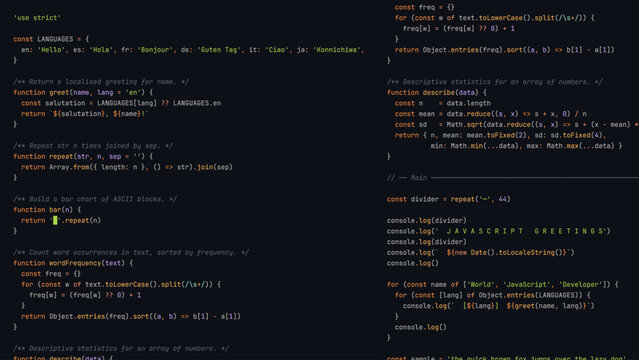Click the 'console.log(` [${lang}]' line
639x360 pixels.
(499, 306)
